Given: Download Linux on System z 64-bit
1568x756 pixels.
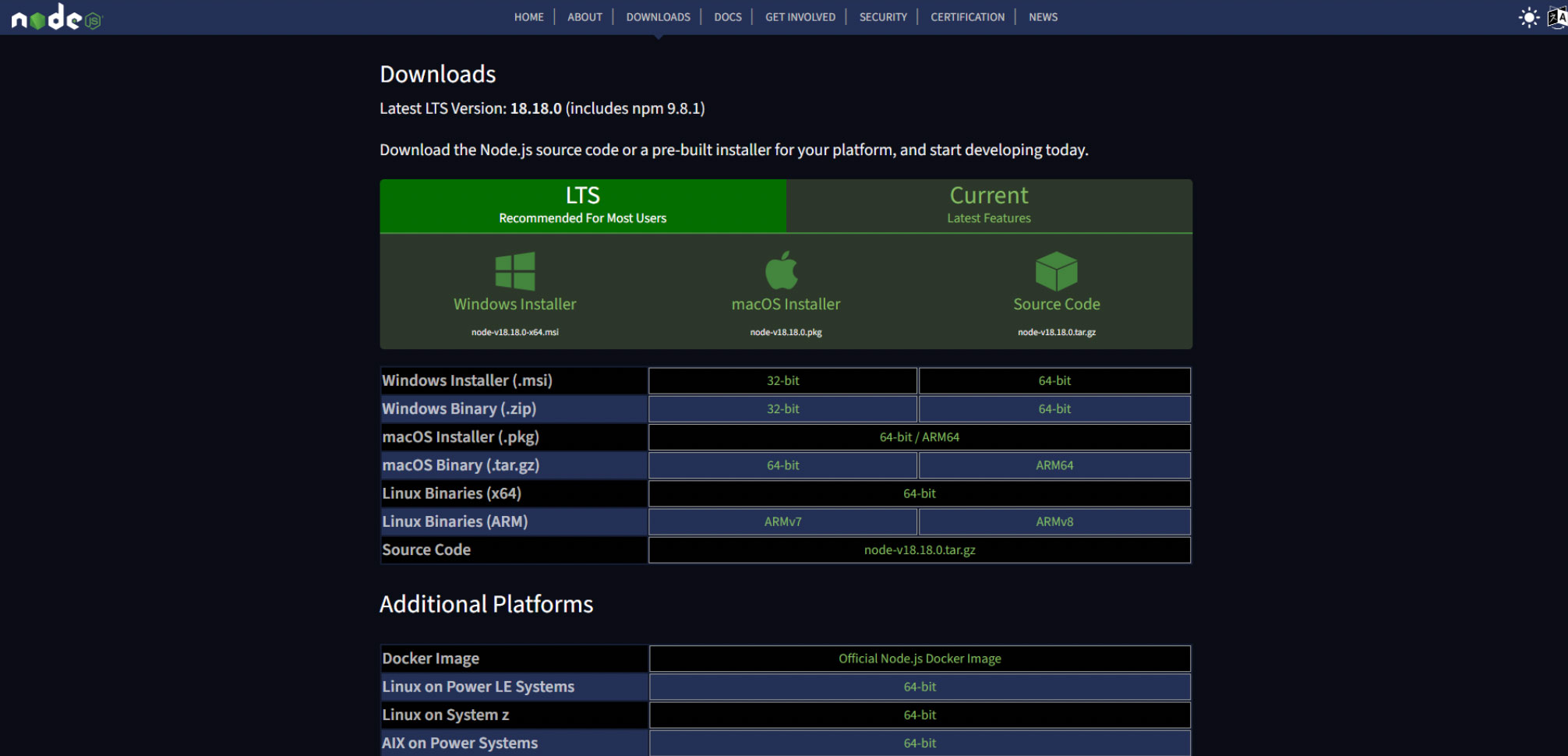Looking at the screenshot, I should (920, 715).
